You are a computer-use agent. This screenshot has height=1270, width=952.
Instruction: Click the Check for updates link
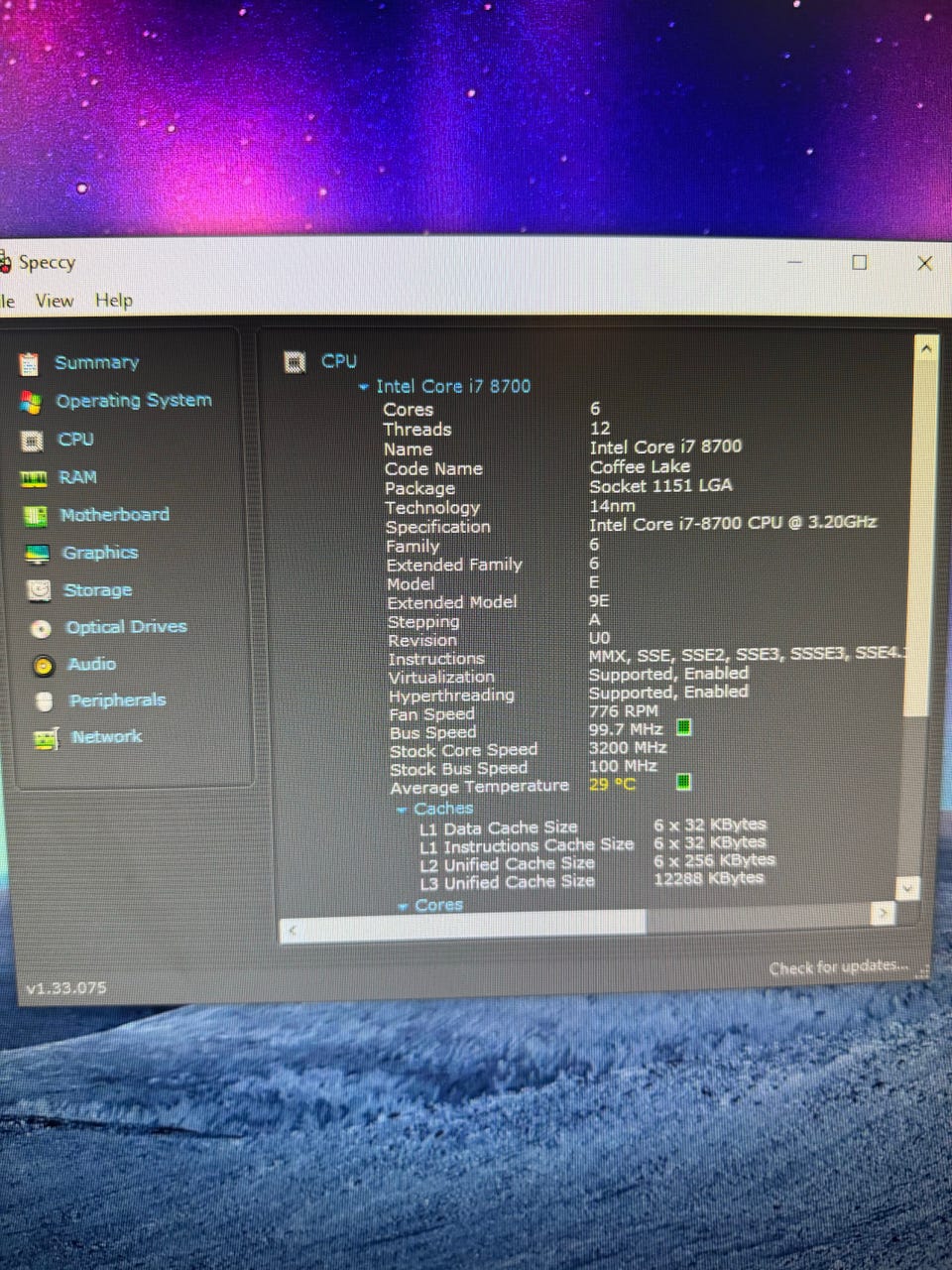838,967
